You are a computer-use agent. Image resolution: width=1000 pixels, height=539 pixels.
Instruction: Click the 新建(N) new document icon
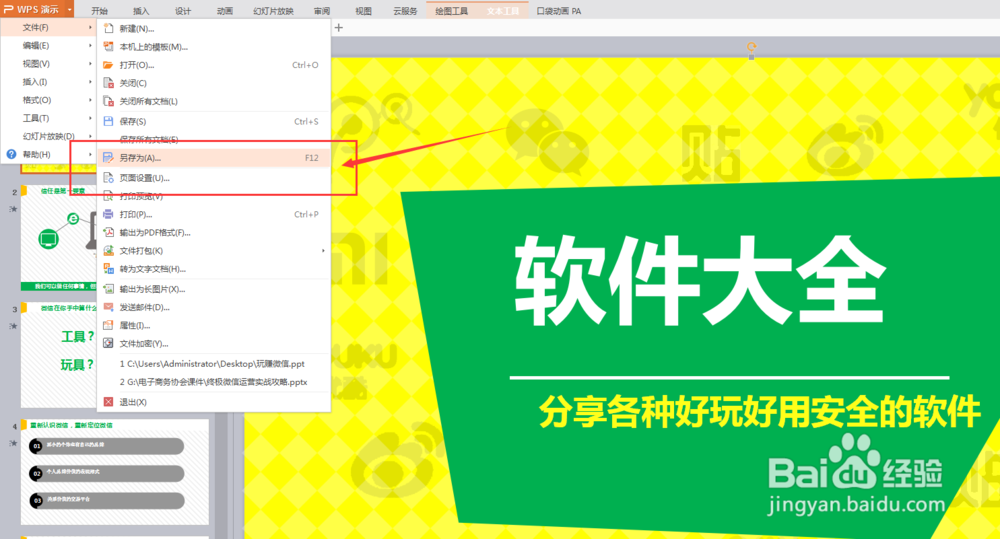click(x=108, y=29)
